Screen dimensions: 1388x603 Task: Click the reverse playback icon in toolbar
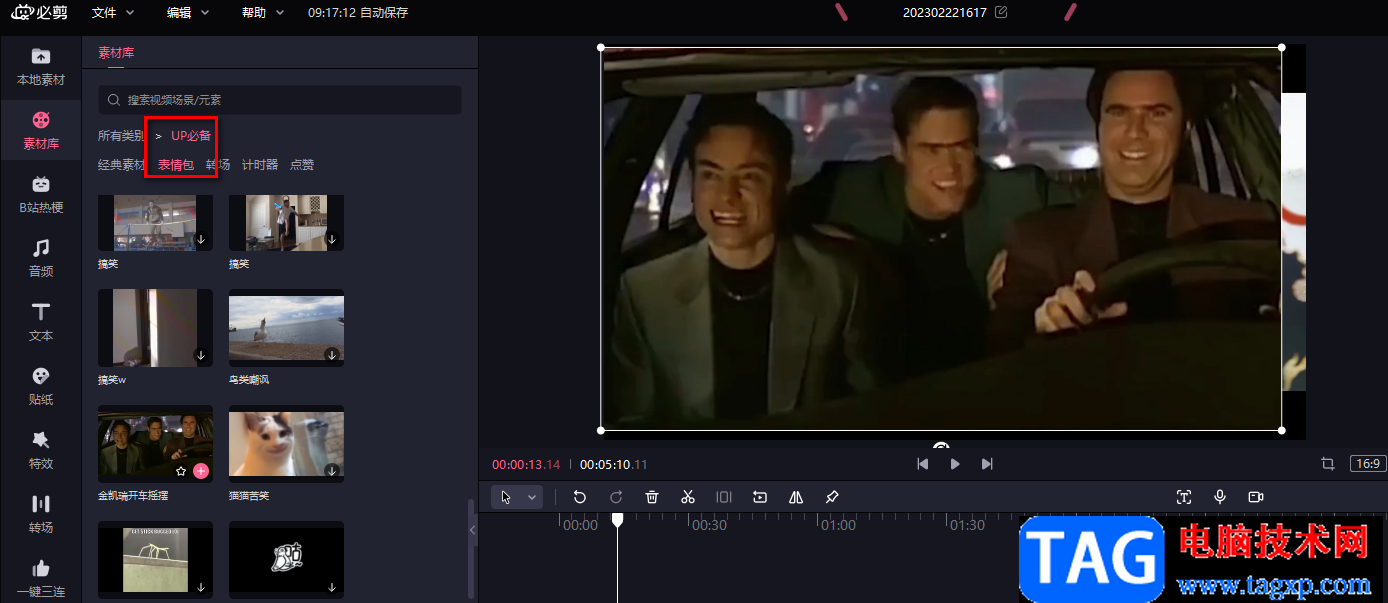[760, 497]
